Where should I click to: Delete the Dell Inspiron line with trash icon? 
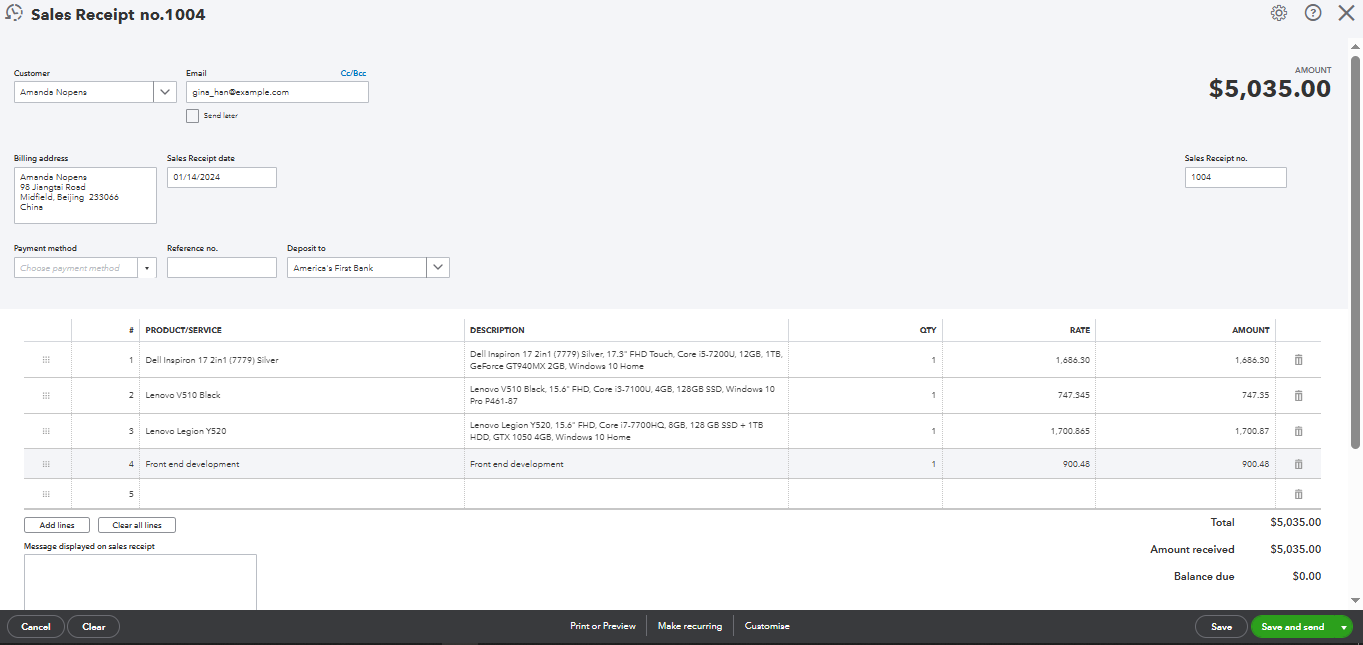pyautogui.click(x=1298, y=360)
